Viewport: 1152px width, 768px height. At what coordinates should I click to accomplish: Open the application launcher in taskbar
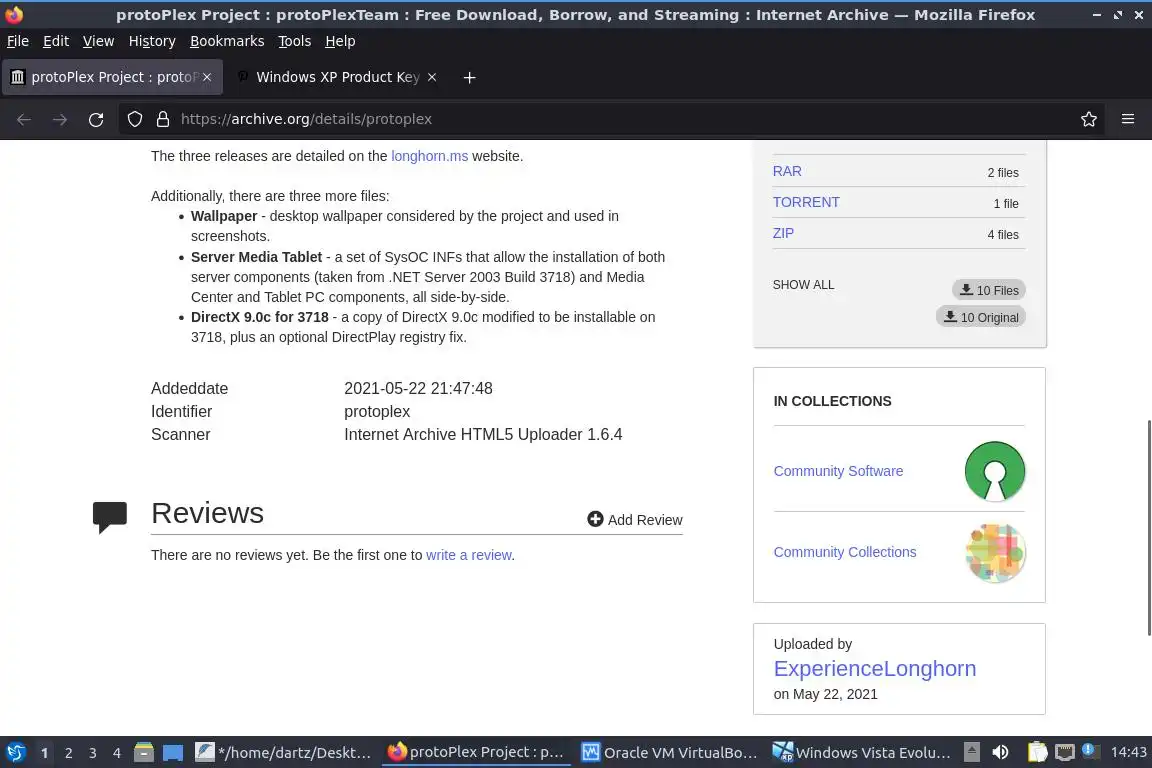click(x=15, y=752)
